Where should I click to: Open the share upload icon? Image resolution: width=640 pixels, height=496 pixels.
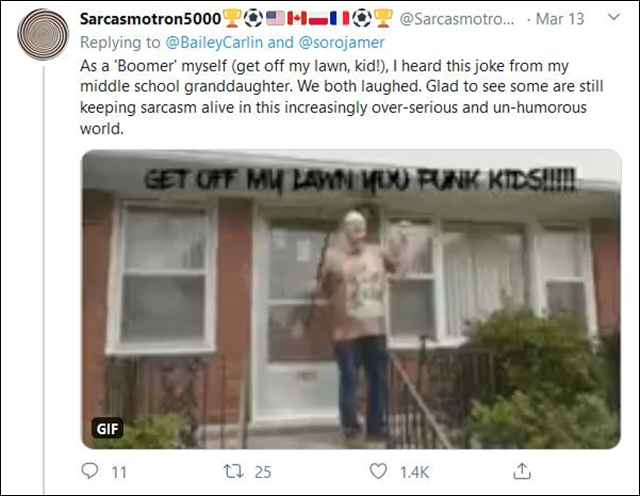(522, 471)
